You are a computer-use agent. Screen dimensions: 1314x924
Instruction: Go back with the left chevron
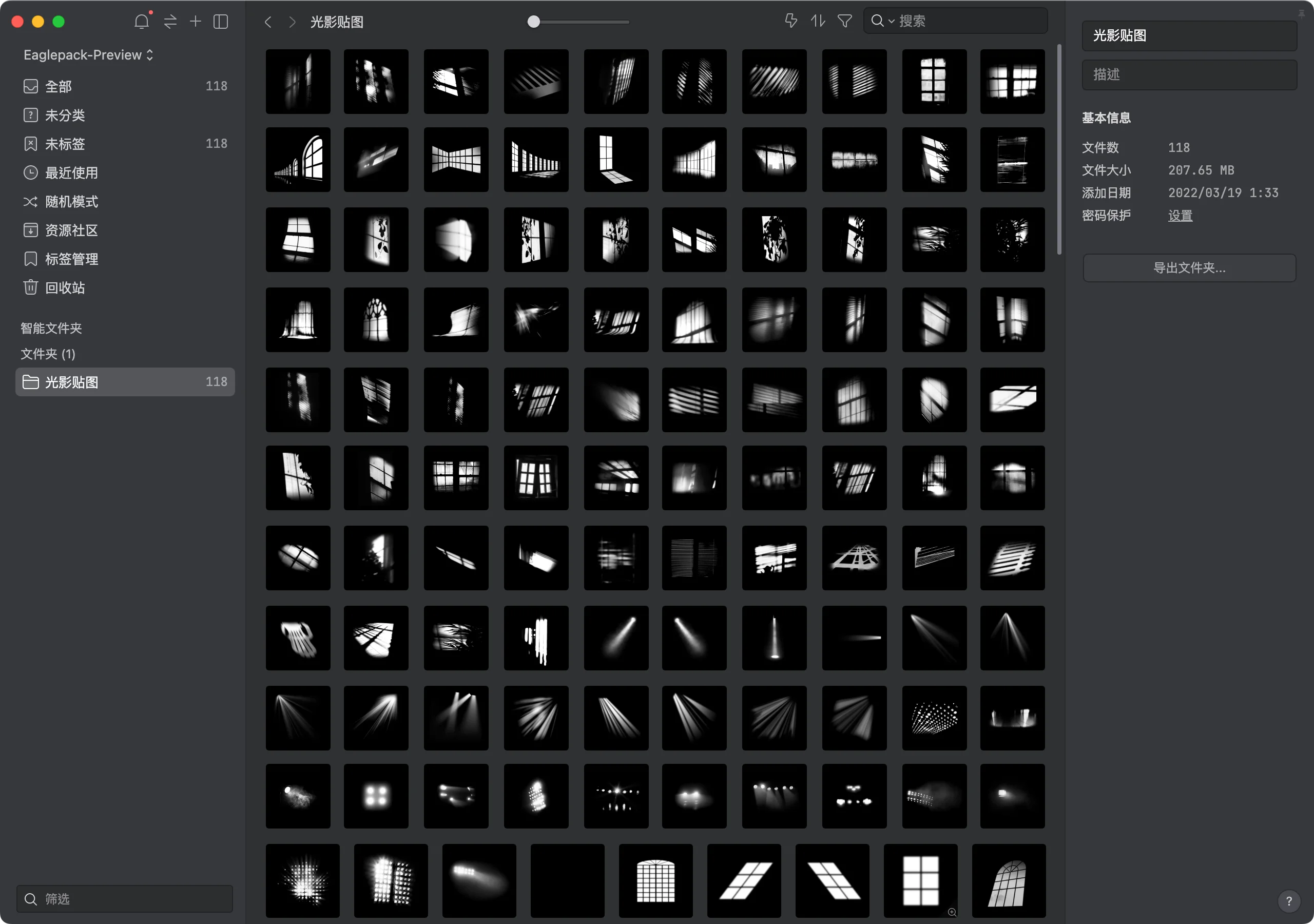tap(268, 22)
